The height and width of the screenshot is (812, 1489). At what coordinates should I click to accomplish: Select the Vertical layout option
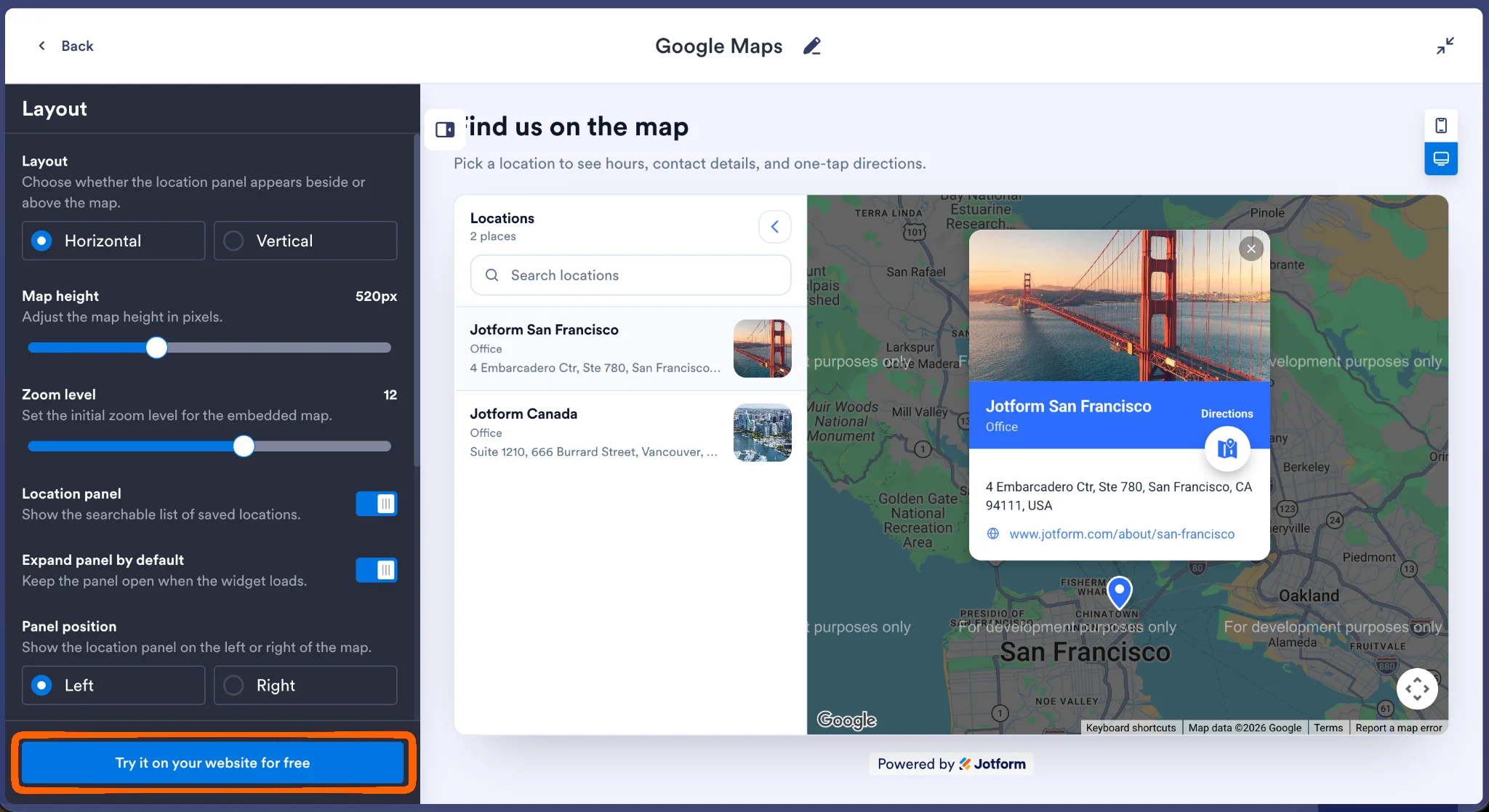pos(305,241)
